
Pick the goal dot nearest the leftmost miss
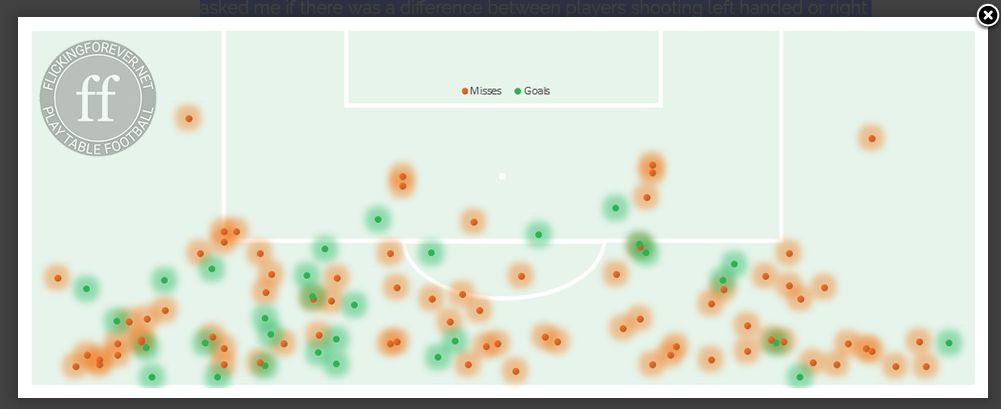[x=86, y=289]
